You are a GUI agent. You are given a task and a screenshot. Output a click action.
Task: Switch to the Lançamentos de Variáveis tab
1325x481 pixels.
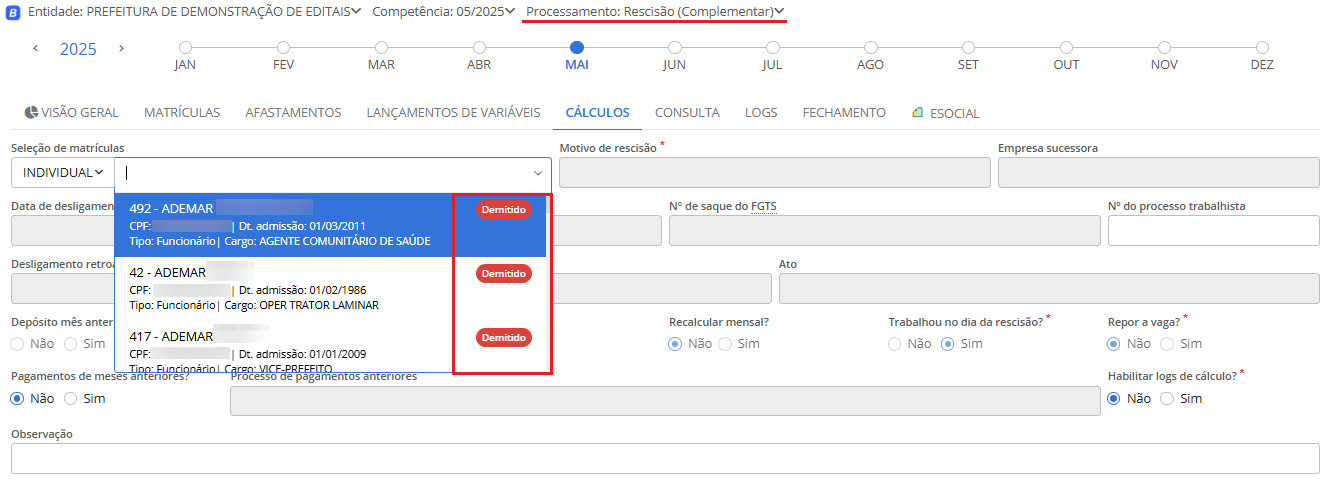pyautogui.click(x=453, y=113)
